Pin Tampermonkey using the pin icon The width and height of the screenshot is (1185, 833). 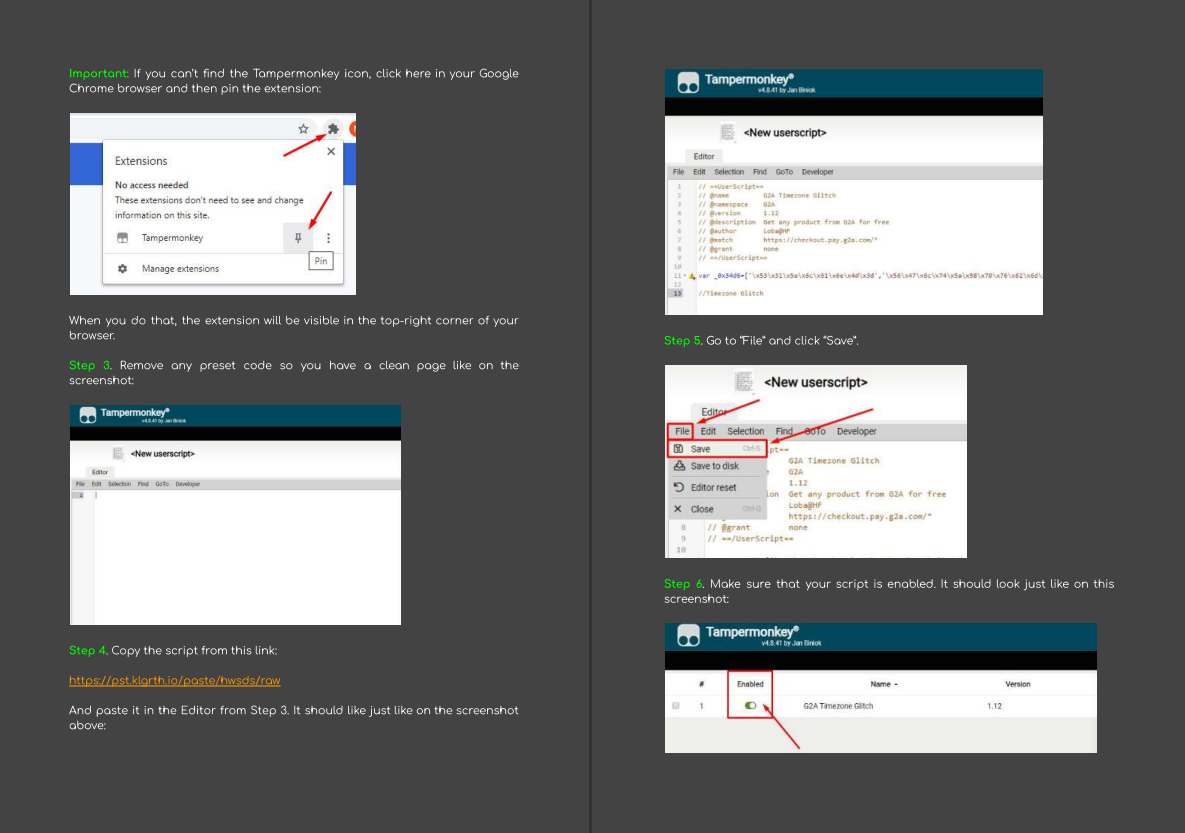click(298, 237)
